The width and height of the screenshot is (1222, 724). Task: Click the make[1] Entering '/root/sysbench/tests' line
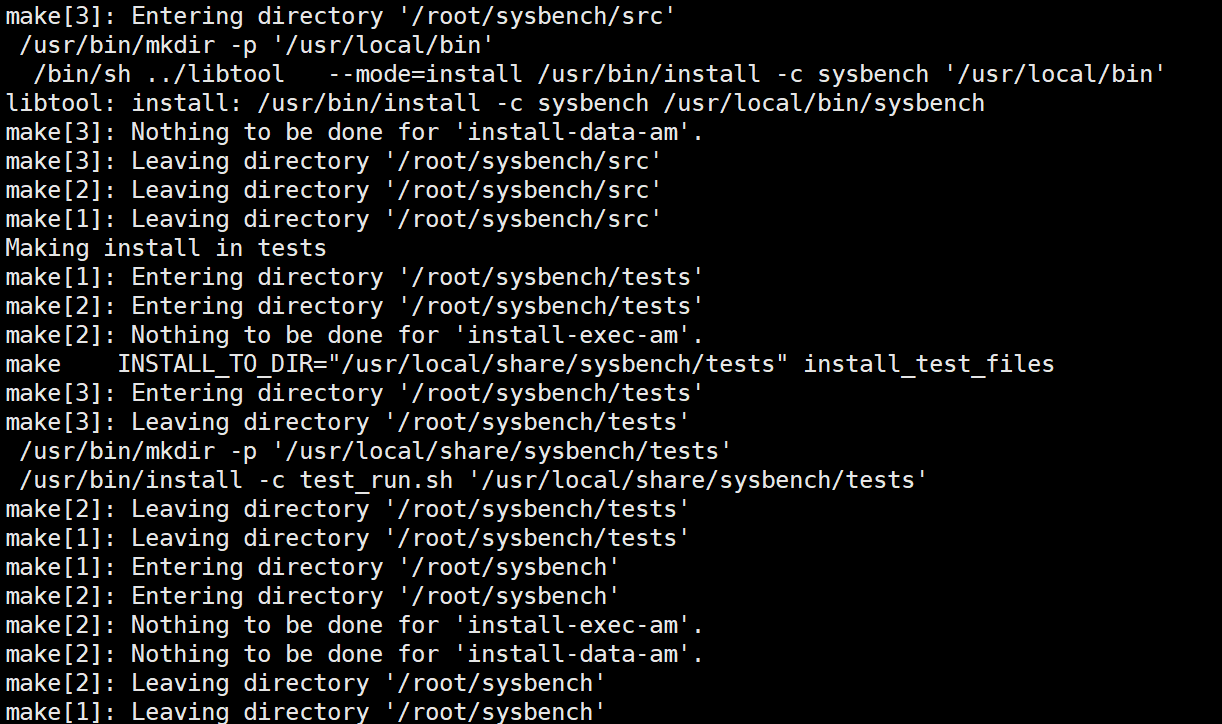354,277
